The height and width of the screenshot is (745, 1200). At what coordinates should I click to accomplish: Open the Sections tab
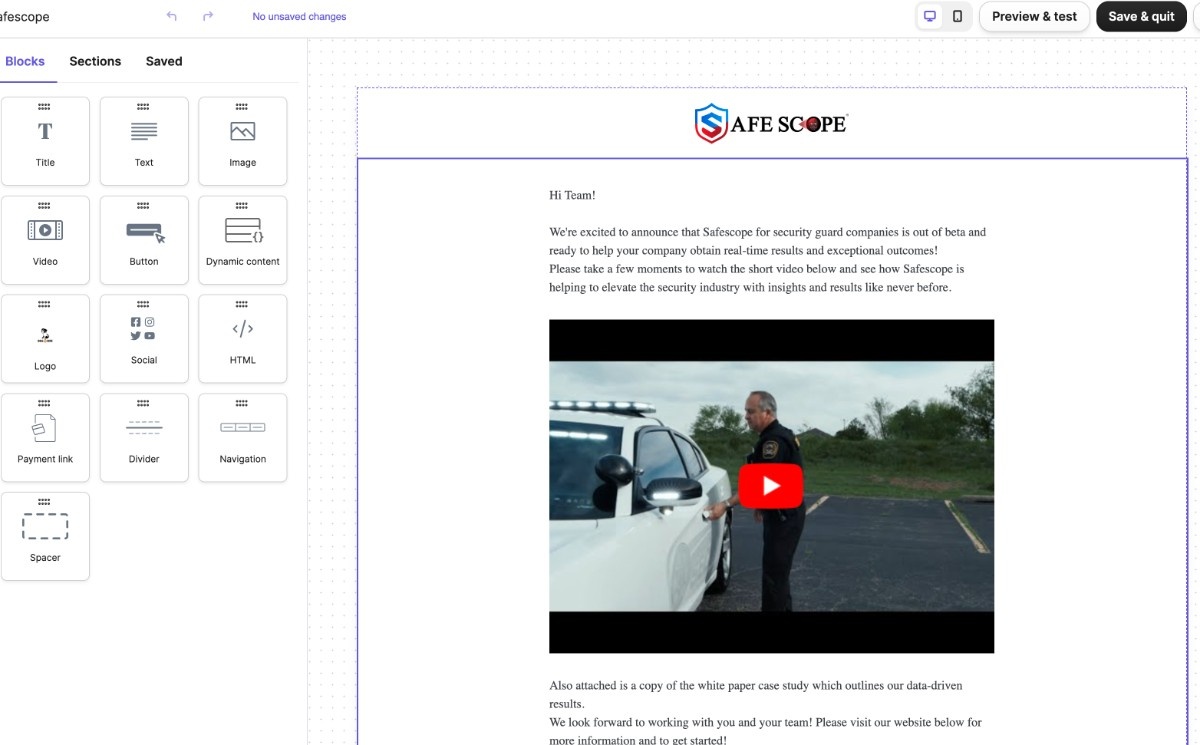point(95,61)
